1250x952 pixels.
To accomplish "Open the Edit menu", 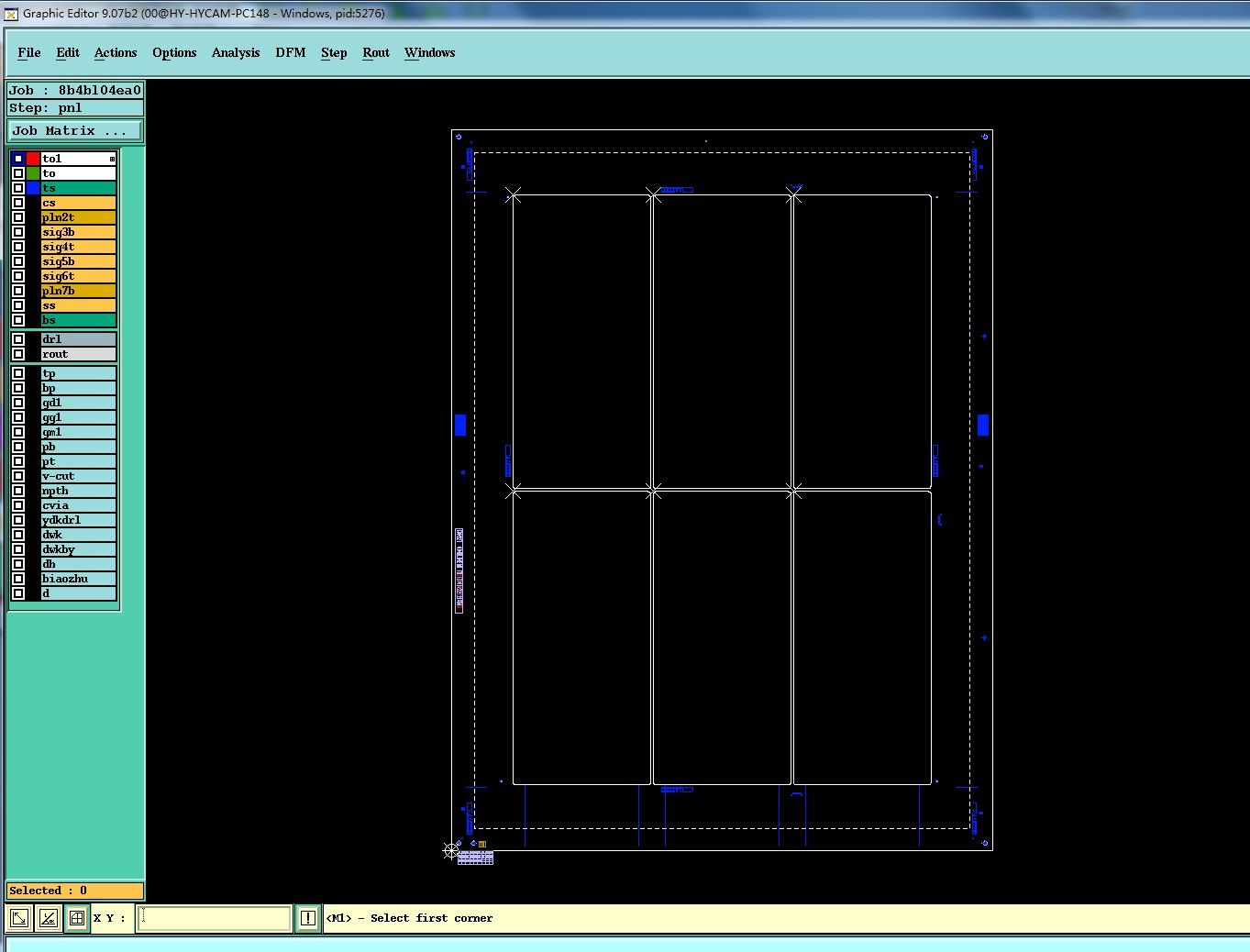I will click(x=68, y=52).
